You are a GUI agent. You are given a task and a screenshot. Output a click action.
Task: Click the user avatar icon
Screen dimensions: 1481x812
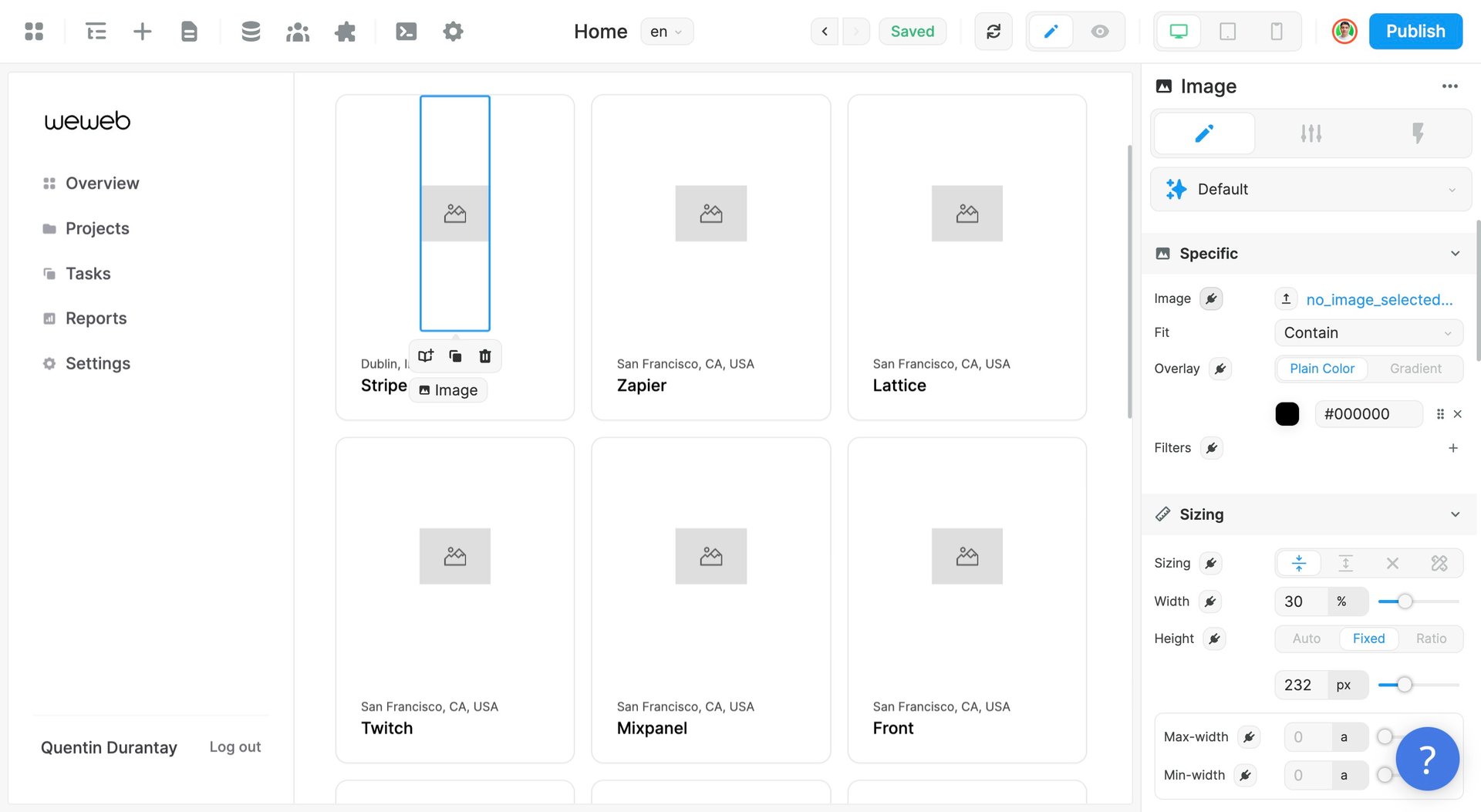[1344, 32]
